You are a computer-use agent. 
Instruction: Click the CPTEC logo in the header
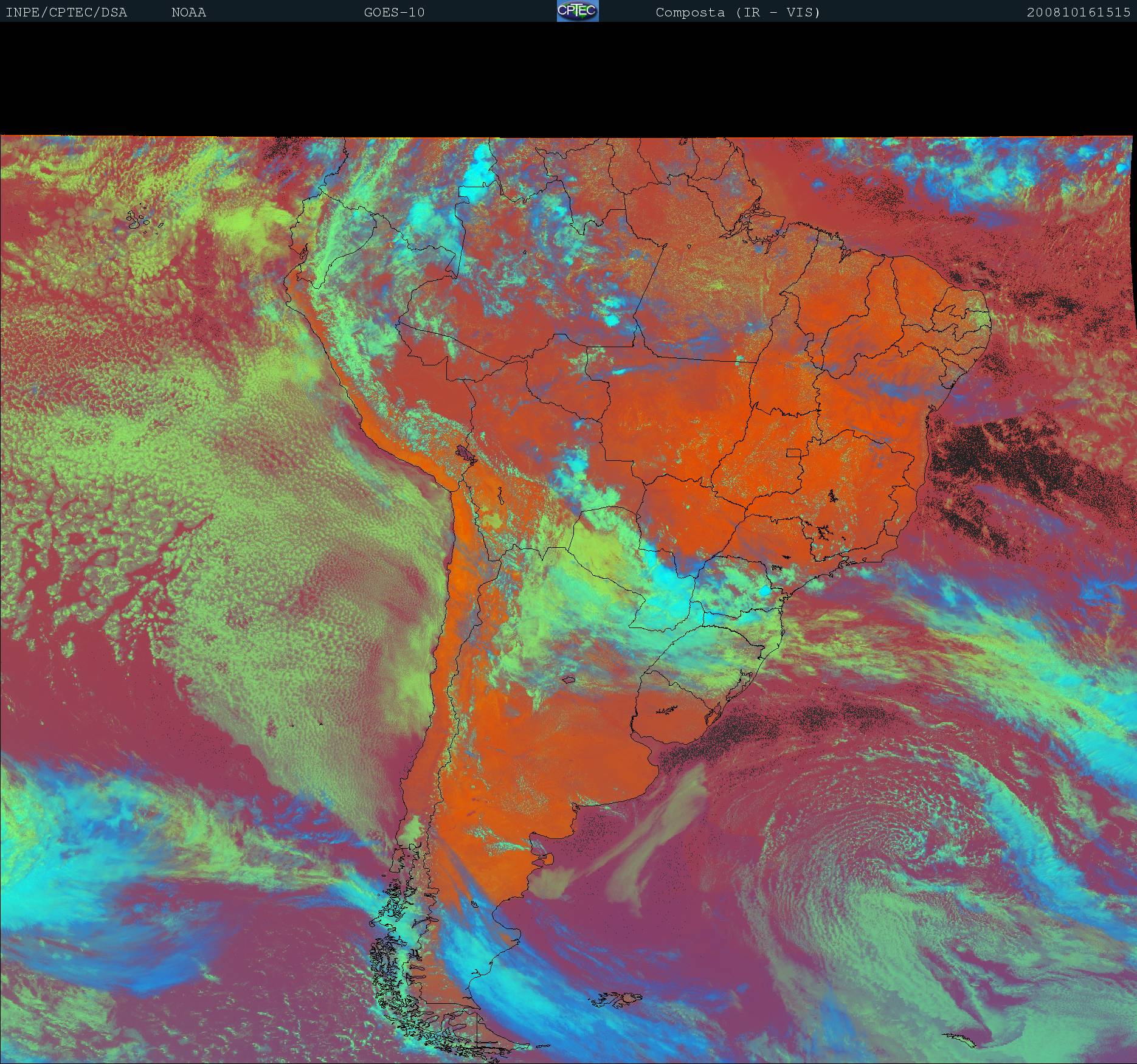577,11
